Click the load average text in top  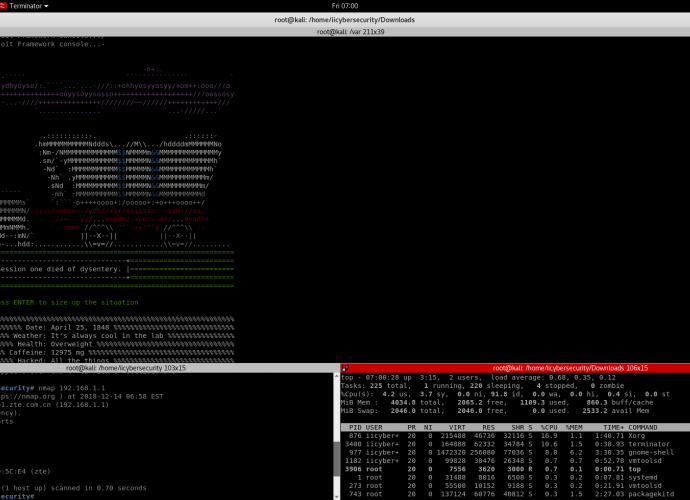[x=553, y=377]
